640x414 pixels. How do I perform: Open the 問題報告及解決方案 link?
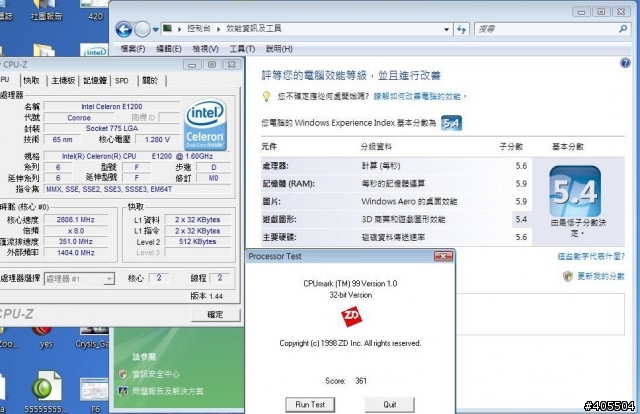point(167,391)
